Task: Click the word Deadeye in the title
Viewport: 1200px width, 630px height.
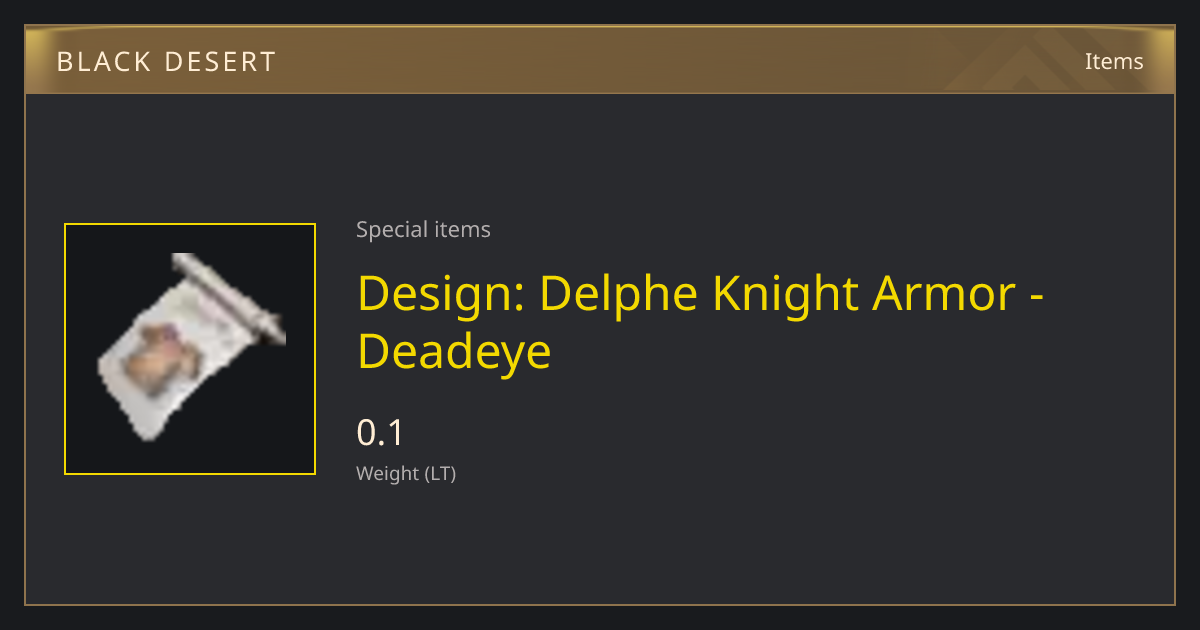Action: 454,351
